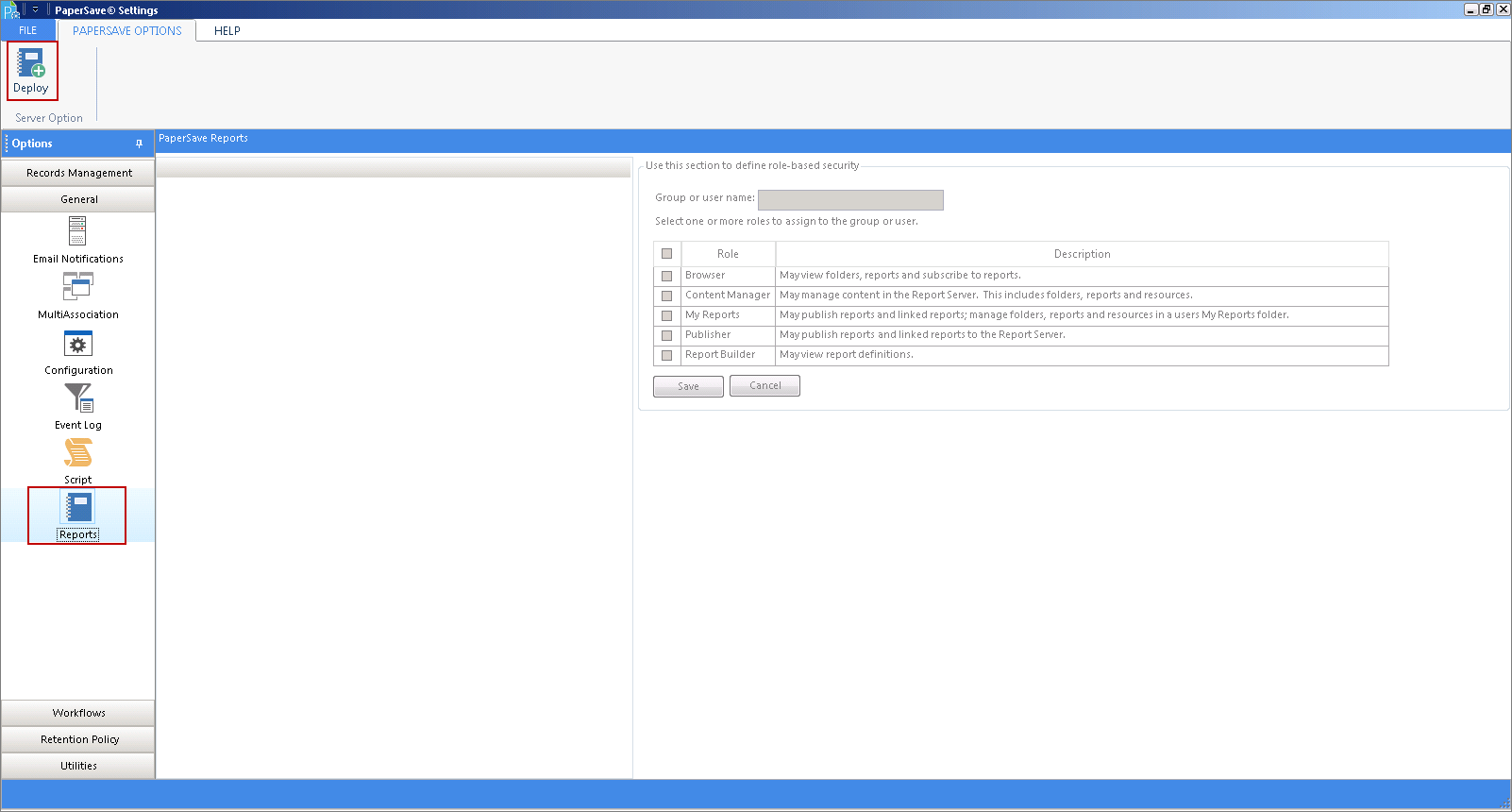Open the quick access toolbar dropdown arrow
The image size is (1512, 812).
(36, 9)
